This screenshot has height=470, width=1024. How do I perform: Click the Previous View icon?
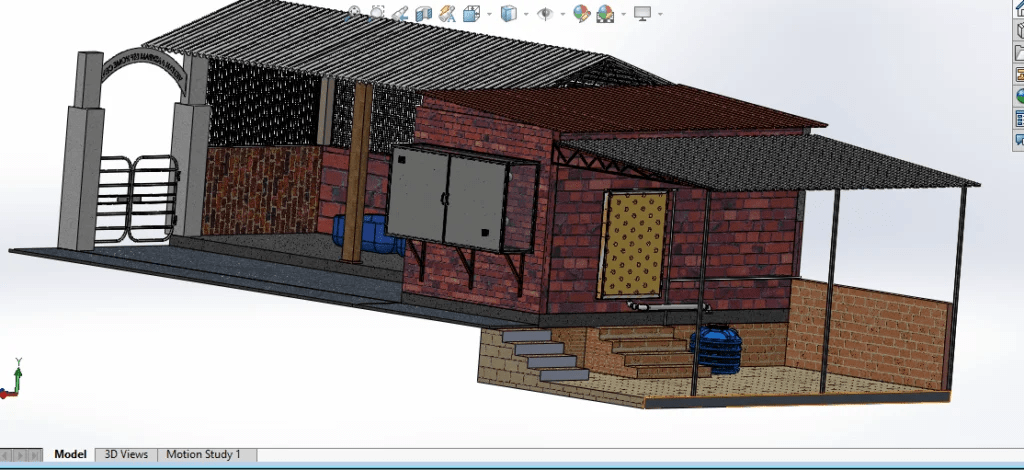coord(400,13)
